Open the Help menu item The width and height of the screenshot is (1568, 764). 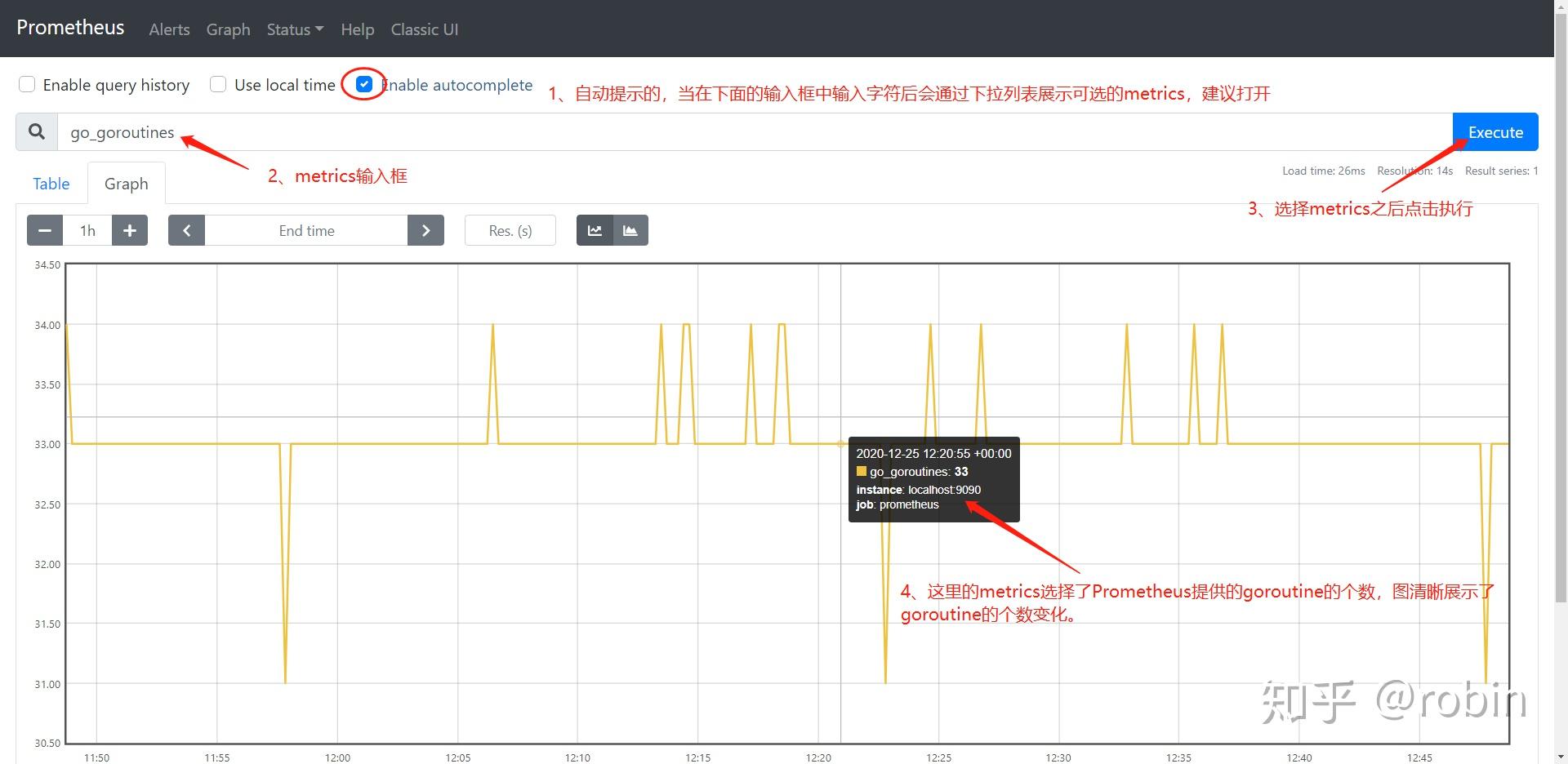(x=357, y=29)
